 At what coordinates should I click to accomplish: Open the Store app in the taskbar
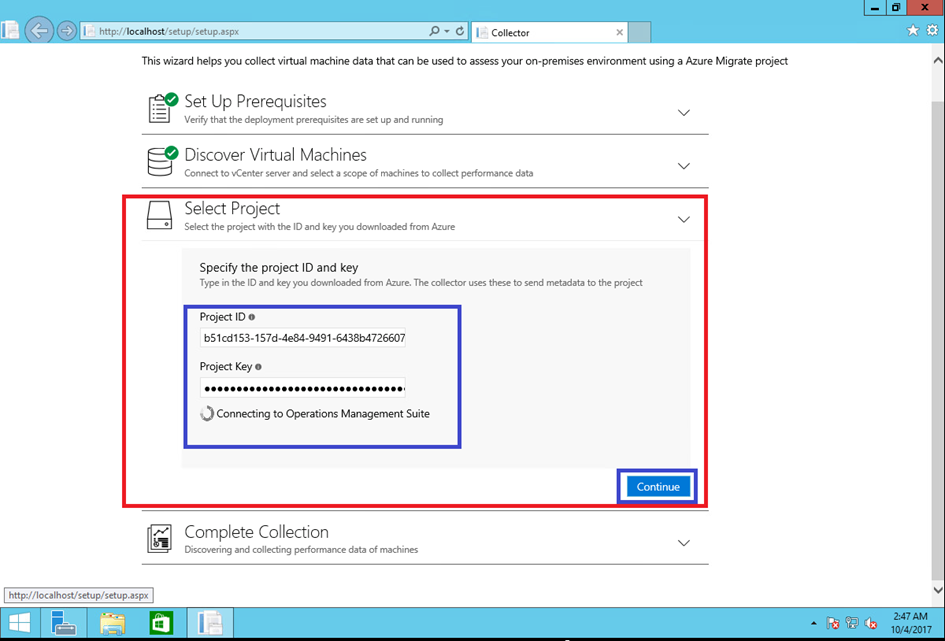pos(161,622)
